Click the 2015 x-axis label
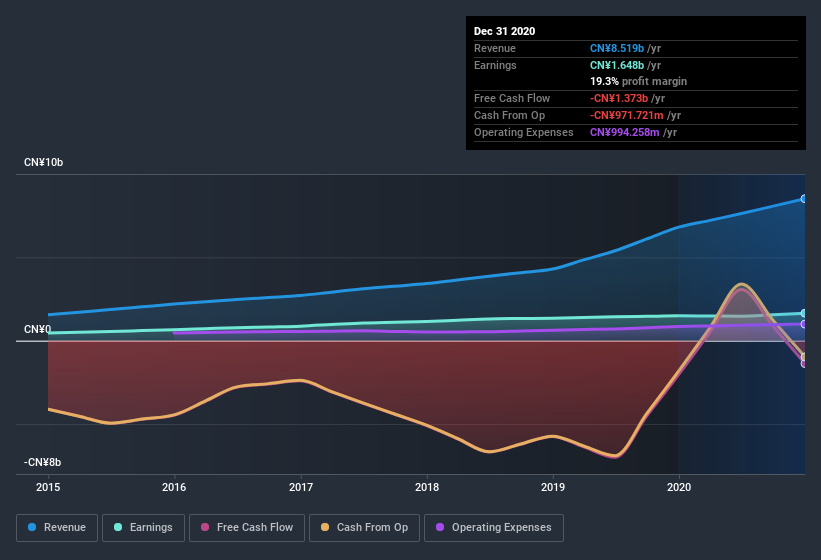 [48, 487]
